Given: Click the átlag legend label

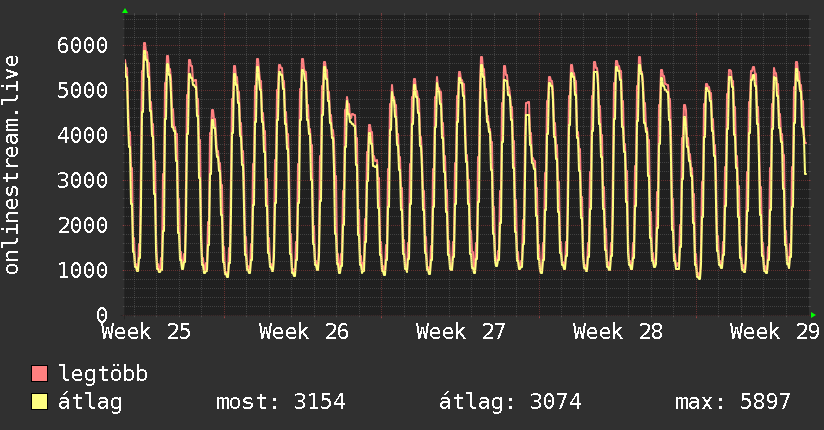Looking at the screenshot, I should 90,402.
